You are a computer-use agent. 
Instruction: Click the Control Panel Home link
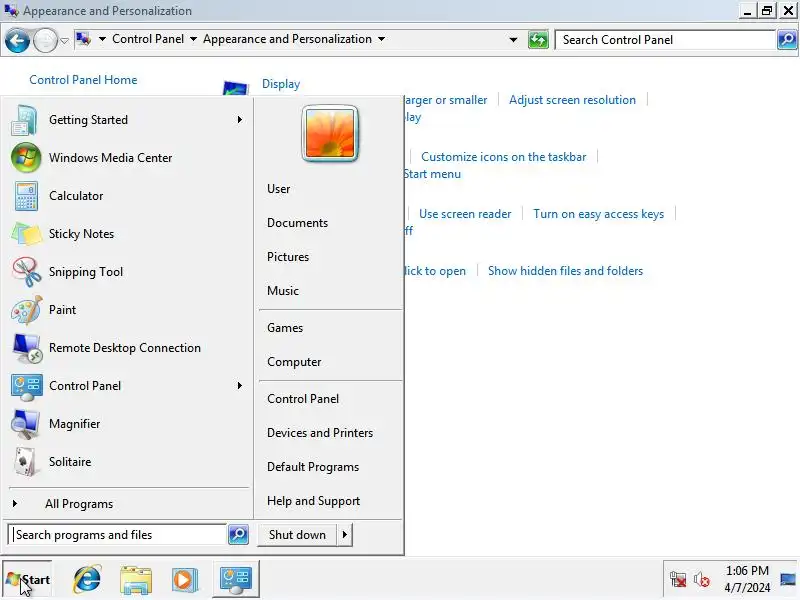[x=83, y=80]
